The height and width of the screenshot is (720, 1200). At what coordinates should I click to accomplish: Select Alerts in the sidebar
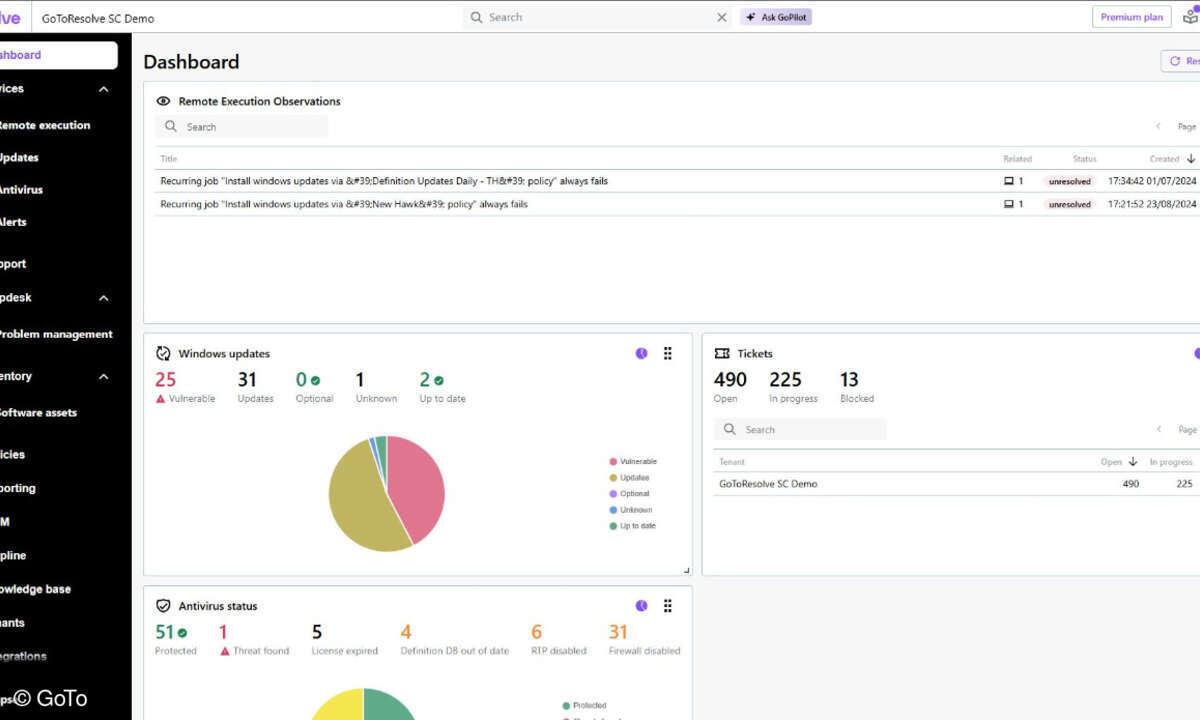click(x=13, y=222)
